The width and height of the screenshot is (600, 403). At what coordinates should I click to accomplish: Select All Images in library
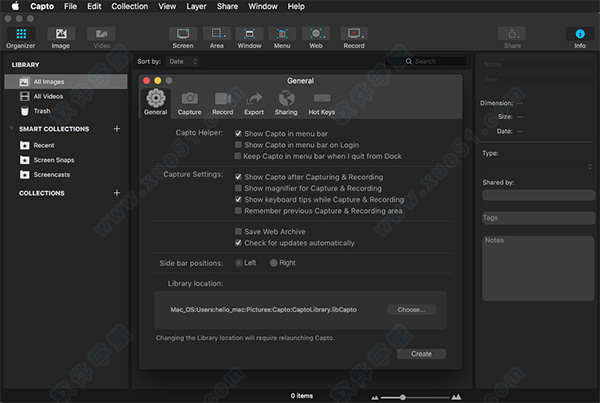(x=66, y=82)
